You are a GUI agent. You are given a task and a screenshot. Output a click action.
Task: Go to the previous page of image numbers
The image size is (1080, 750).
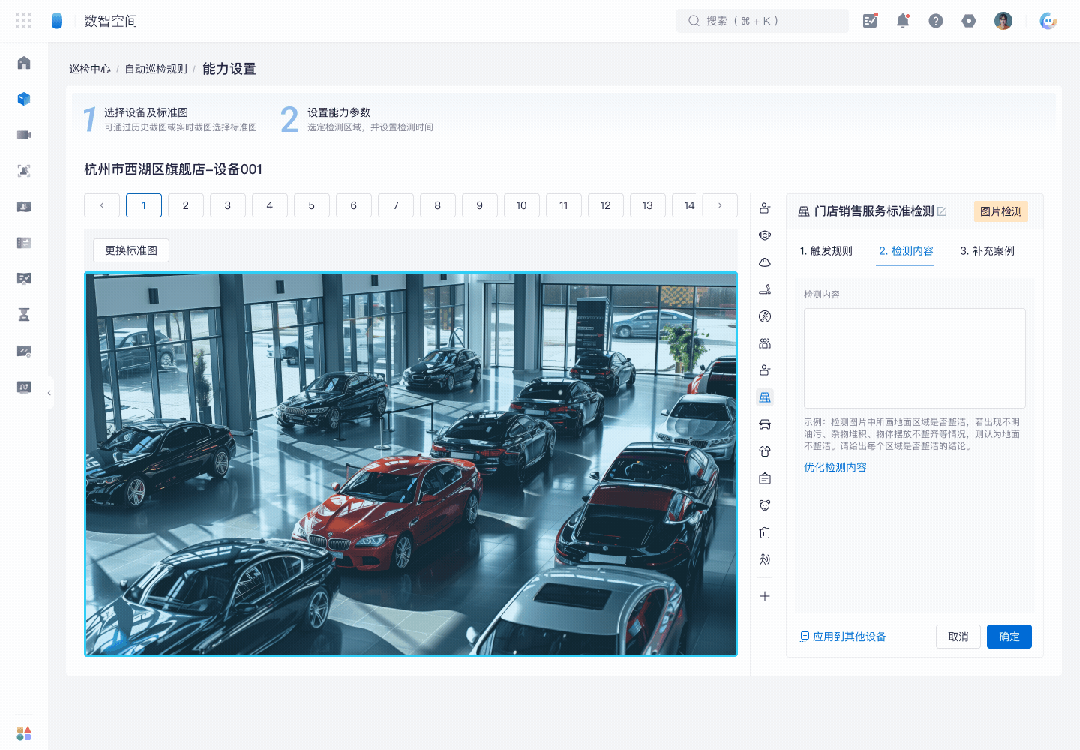point(102,205)
